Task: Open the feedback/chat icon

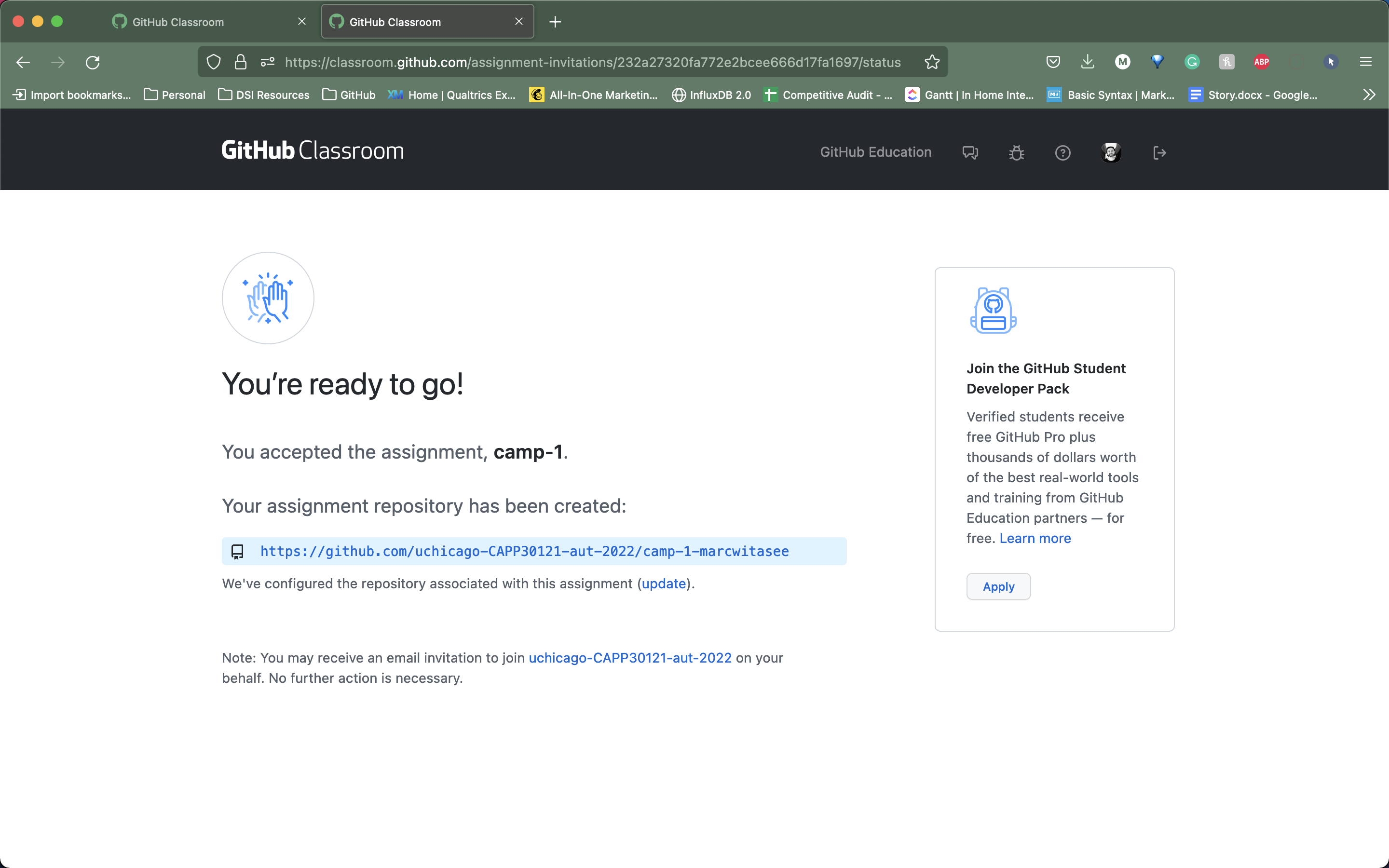Action: coord(971,152)
